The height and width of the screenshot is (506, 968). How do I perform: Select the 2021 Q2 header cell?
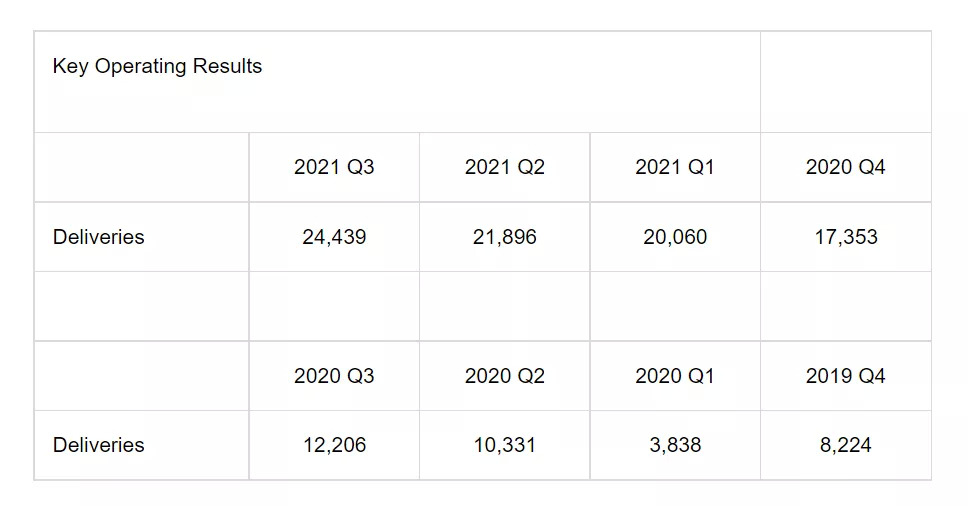pos(504,167)
